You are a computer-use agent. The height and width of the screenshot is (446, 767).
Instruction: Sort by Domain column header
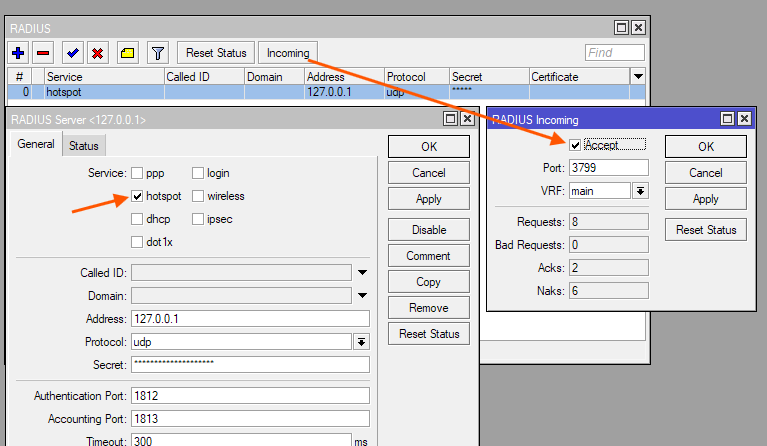(274, 77)
